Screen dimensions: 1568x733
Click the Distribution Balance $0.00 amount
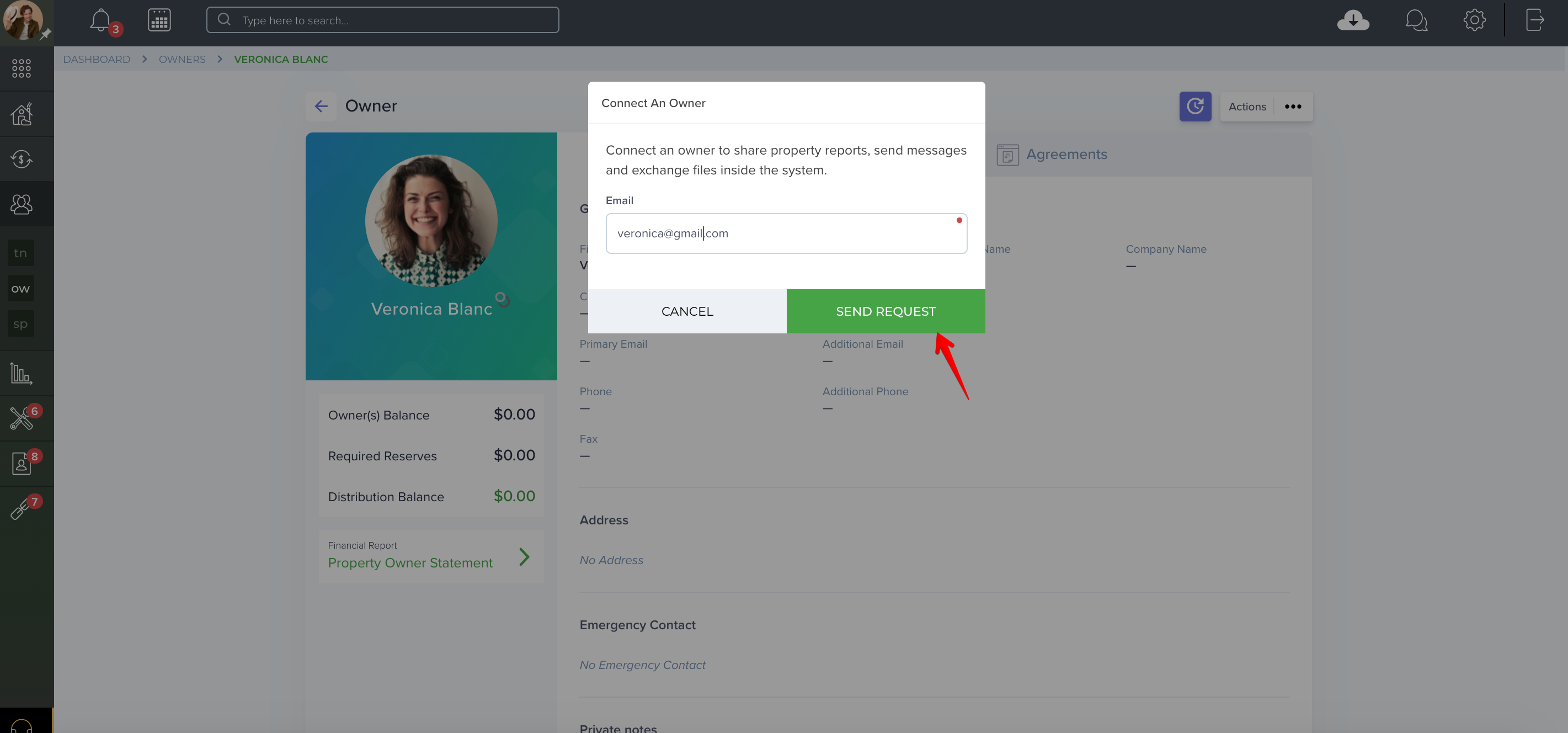coord(514,496)
